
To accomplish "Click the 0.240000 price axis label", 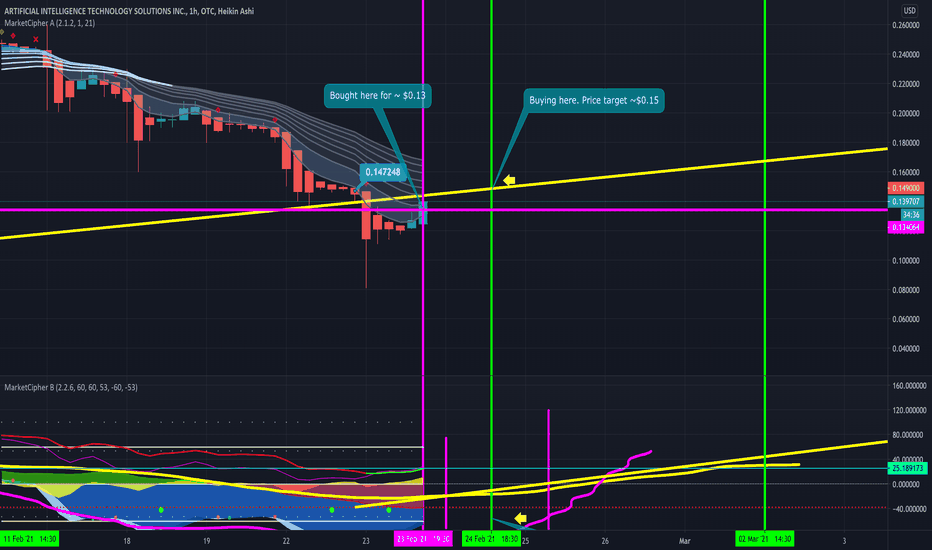I will click(905, 55).
